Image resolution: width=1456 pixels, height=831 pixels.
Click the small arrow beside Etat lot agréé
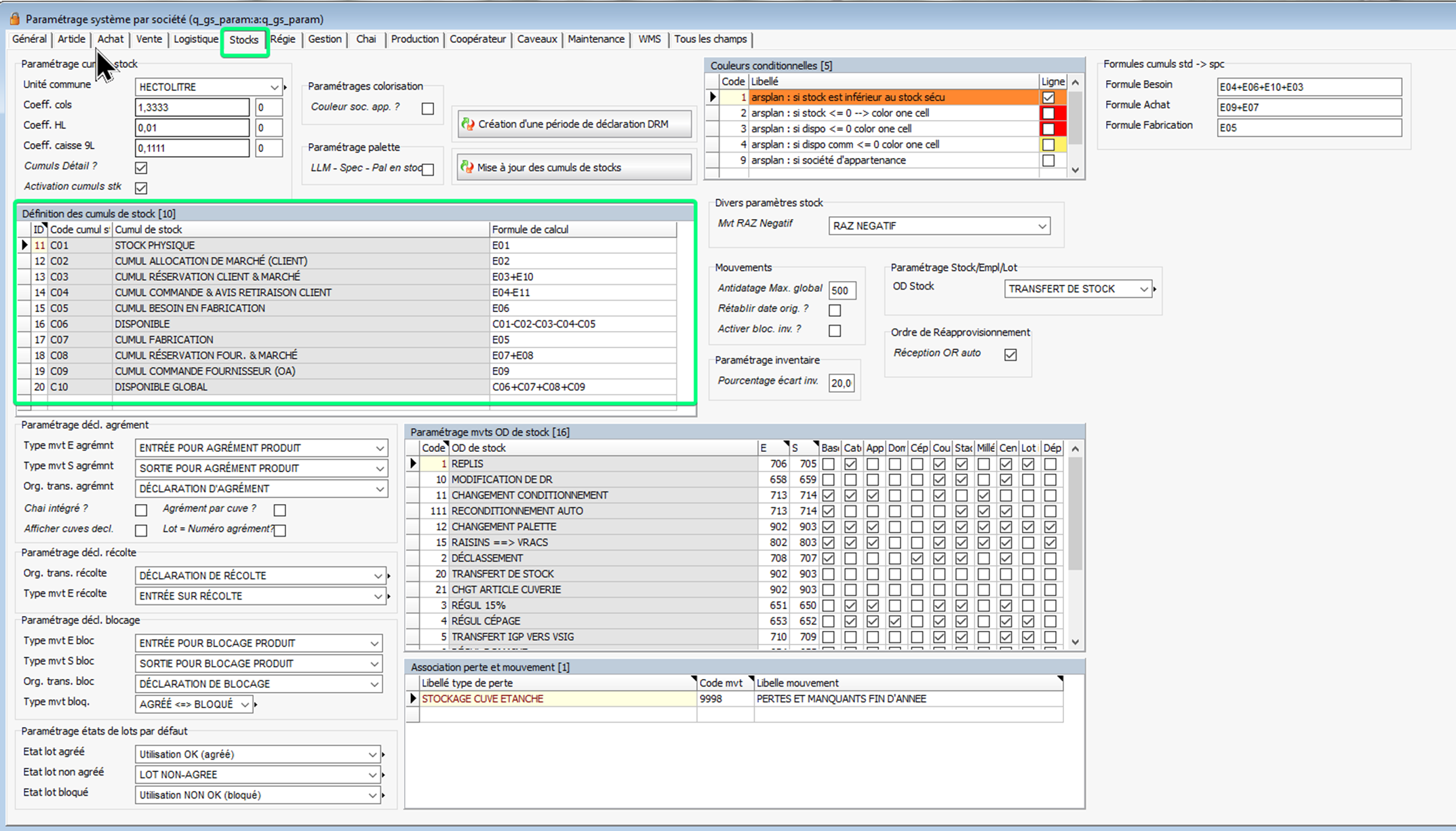[x=384, y=754]
